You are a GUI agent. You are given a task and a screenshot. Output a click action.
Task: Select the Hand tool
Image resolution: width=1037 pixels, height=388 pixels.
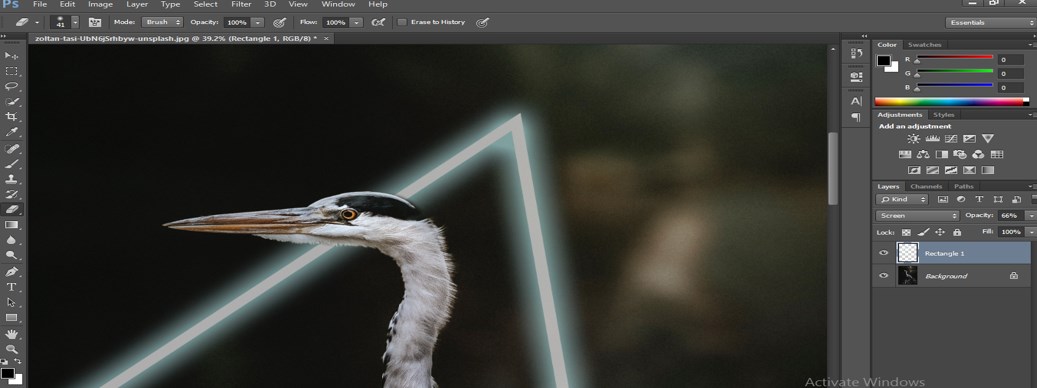11,334
